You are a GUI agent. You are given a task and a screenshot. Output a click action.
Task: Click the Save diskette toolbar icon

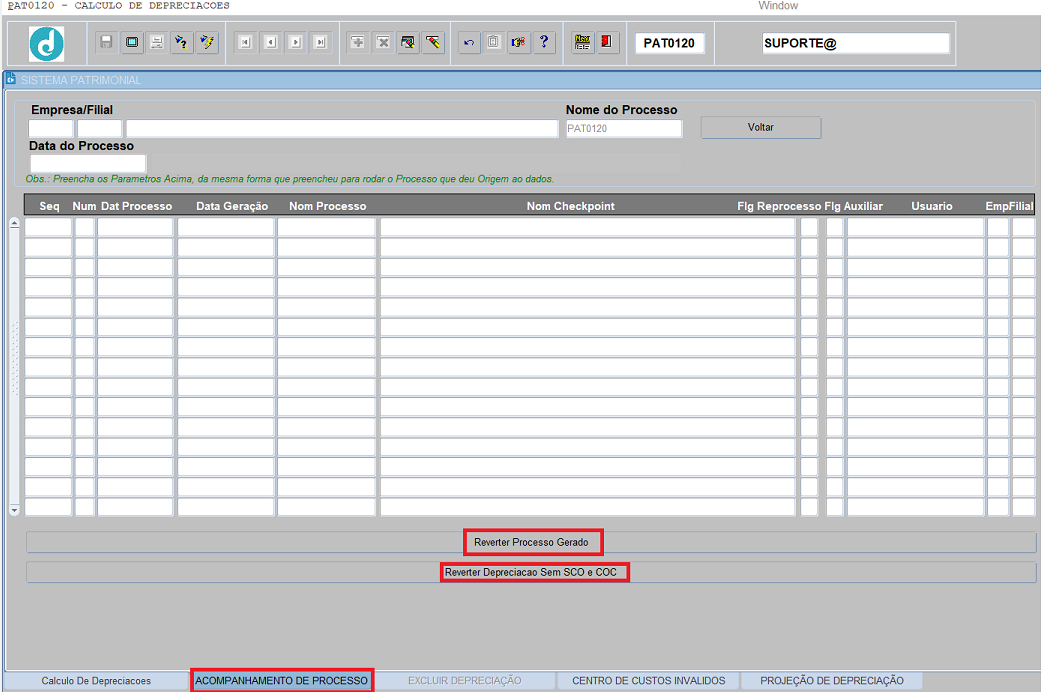click(106, 43)
